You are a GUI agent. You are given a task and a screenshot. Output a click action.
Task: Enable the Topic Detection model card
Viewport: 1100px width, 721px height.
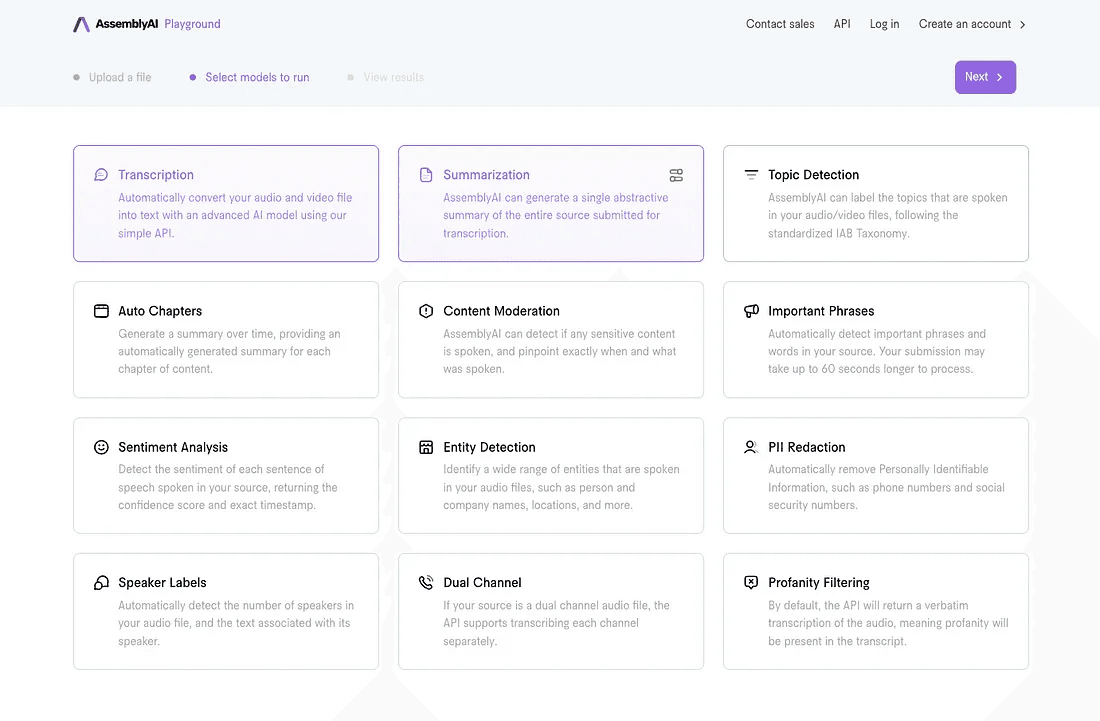pyautogui.click(x=876, y=203)
